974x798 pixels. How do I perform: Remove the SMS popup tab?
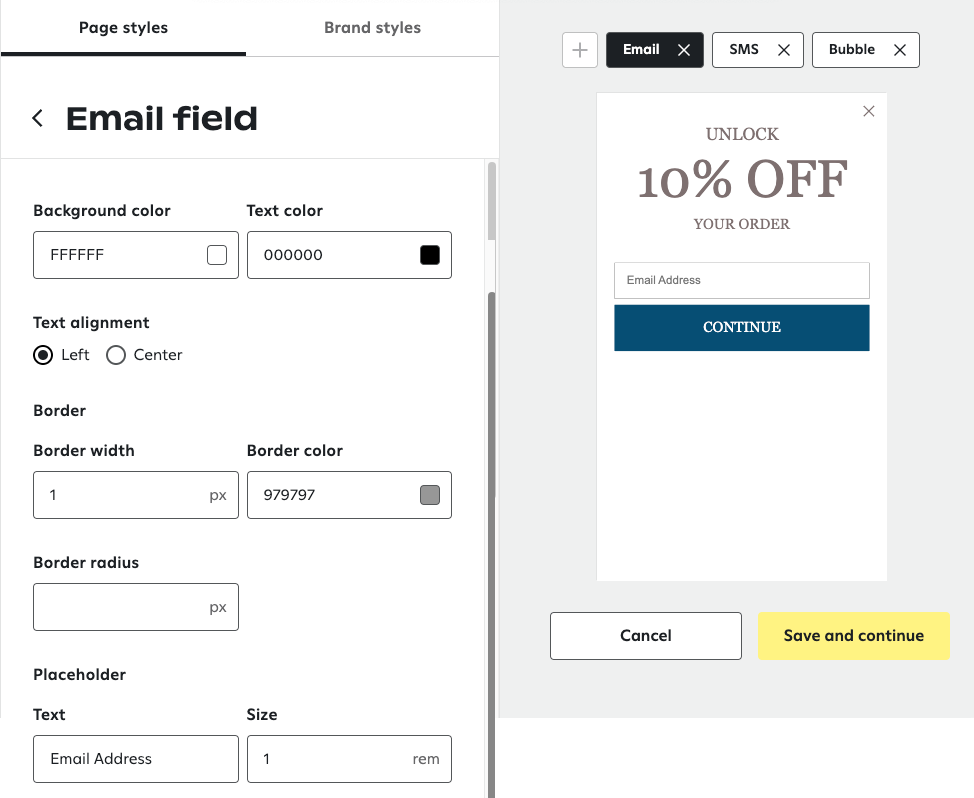pyautogui.click(x=787, y=49)
